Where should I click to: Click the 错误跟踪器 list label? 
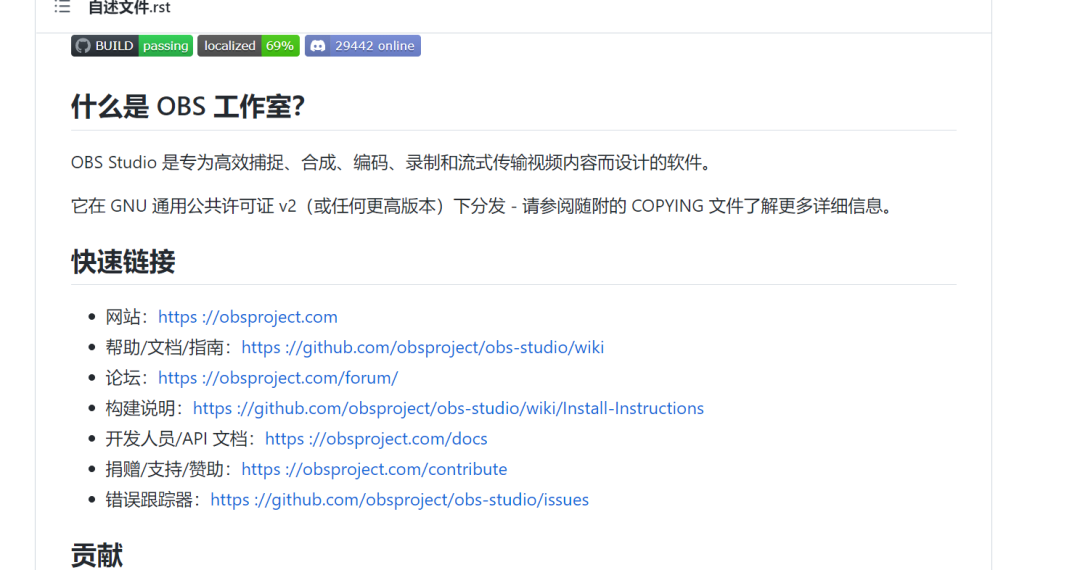(154, 499)
